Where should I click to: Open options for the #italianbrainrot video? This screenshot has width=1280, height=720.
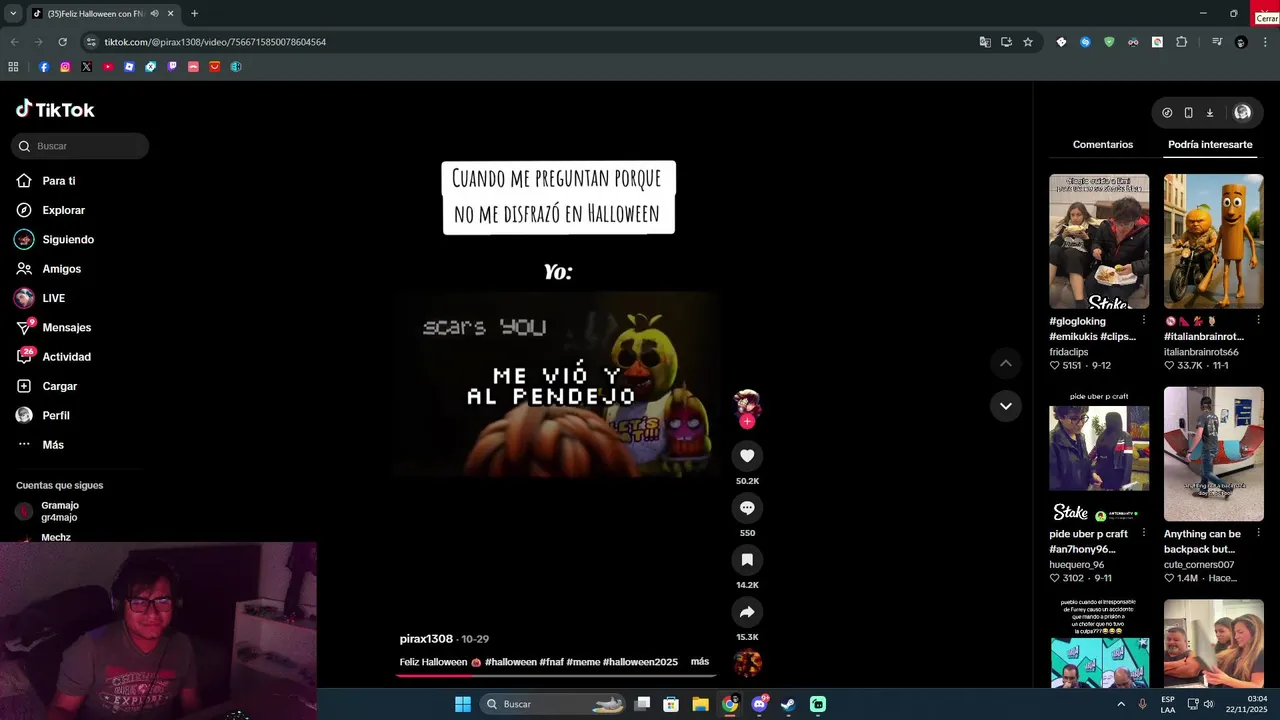[x=1258, y=320]
